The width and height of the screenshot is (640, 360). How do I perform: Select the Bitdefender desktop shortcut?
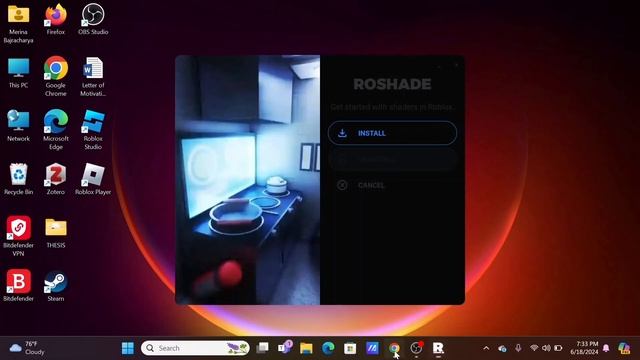click(x=18, y=286)
